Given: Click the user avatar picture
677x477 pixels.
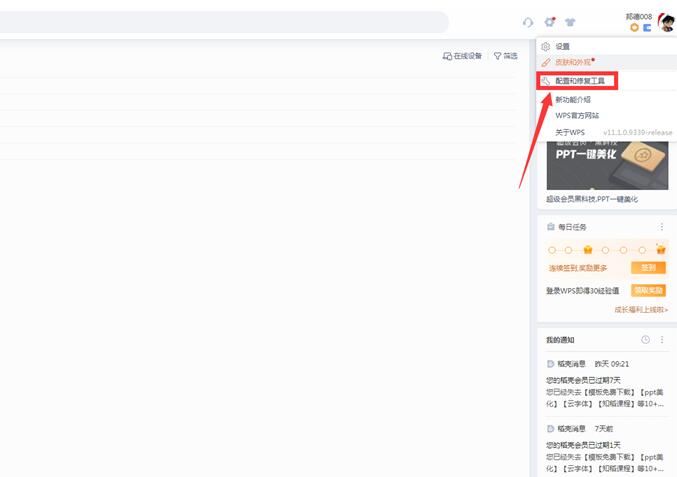Looking at the screenshot, I should pyautogui.click(x=666, y=22).
